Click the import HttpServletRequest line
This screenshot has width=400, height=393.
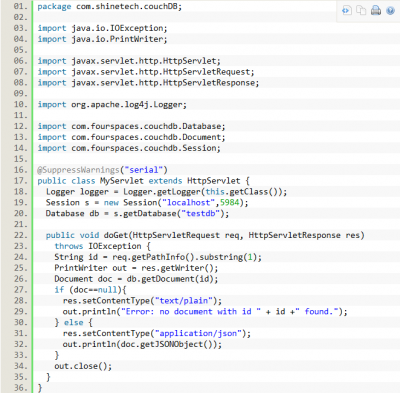146,72
